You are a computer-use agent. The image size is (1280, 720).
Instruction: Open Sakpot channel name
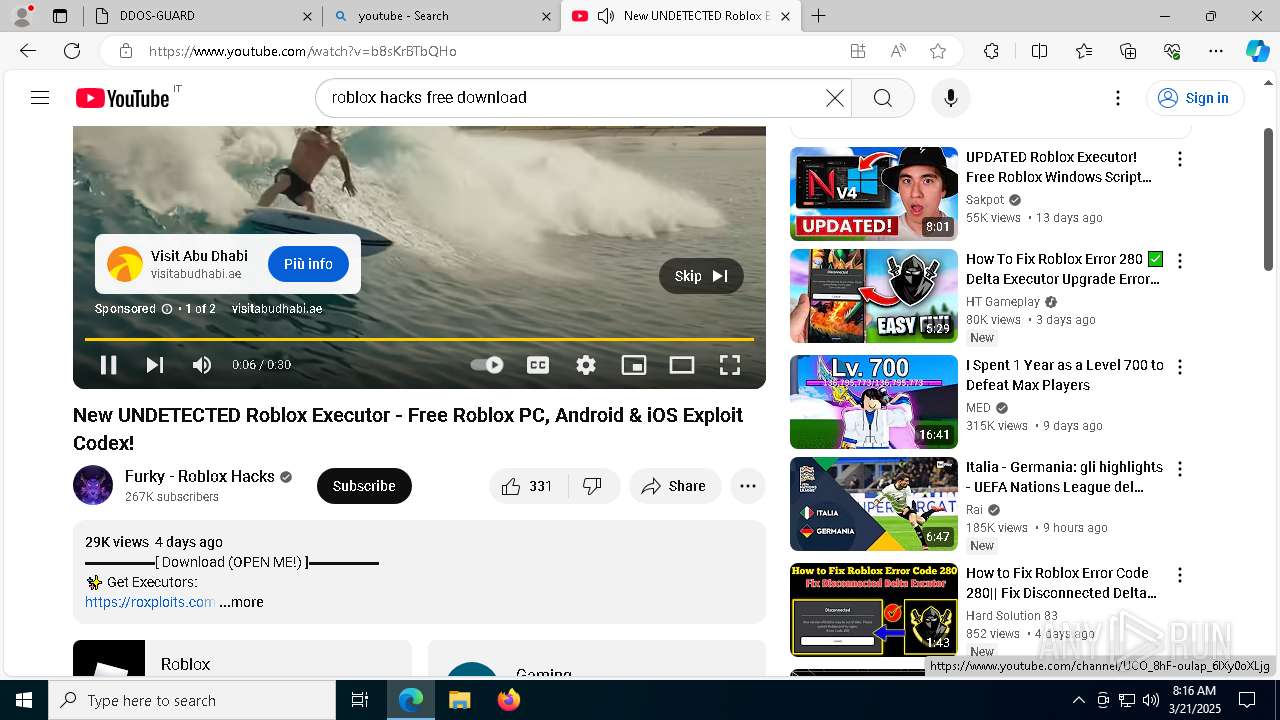click(985, 200)
